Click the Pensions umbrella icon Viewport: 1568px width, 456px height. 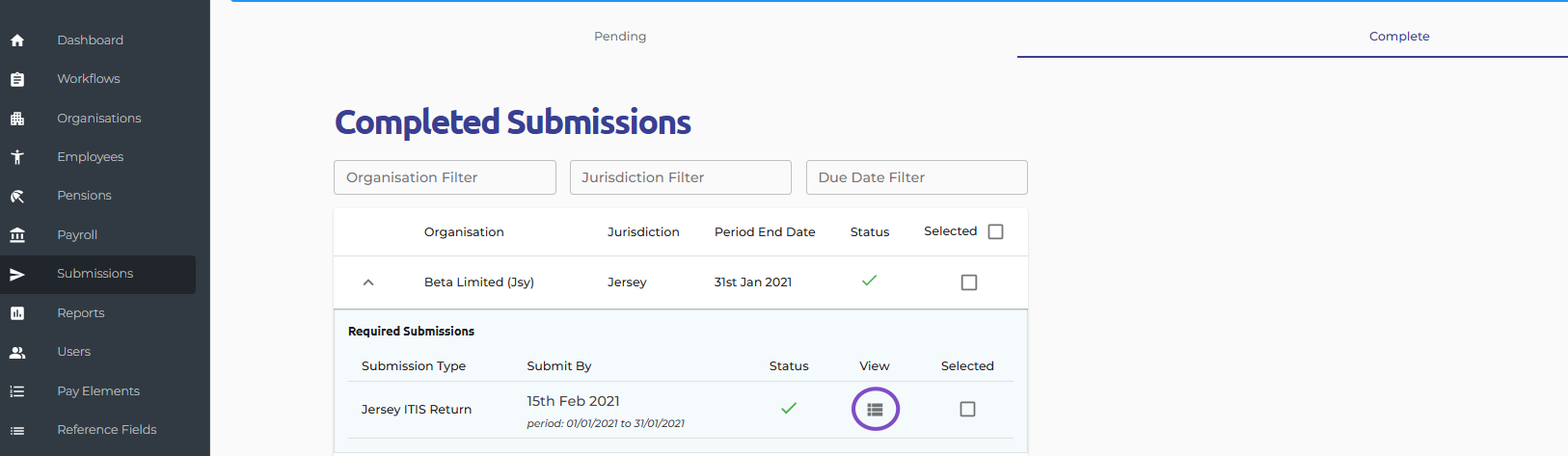pyautogui.click(x=17, y=196)
